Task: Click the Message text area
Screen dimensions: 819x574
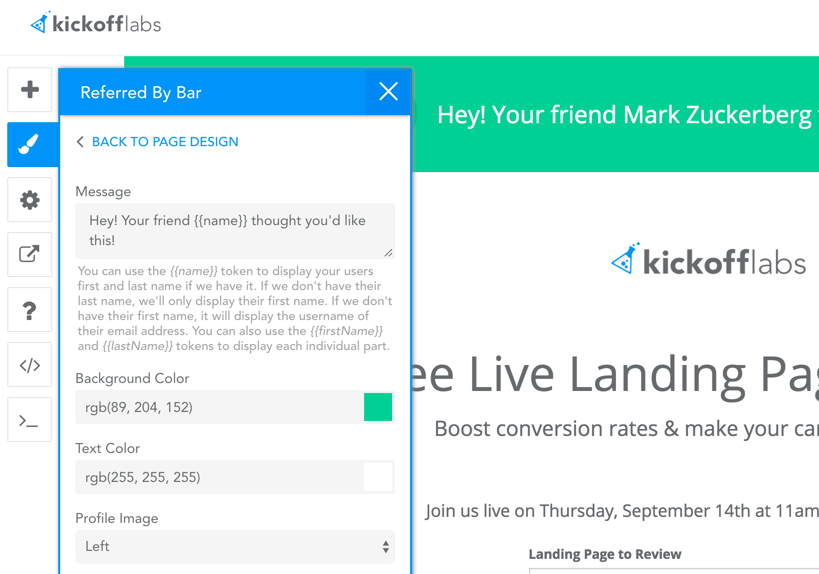Action: pyautogui.click(x=234, y=231)
